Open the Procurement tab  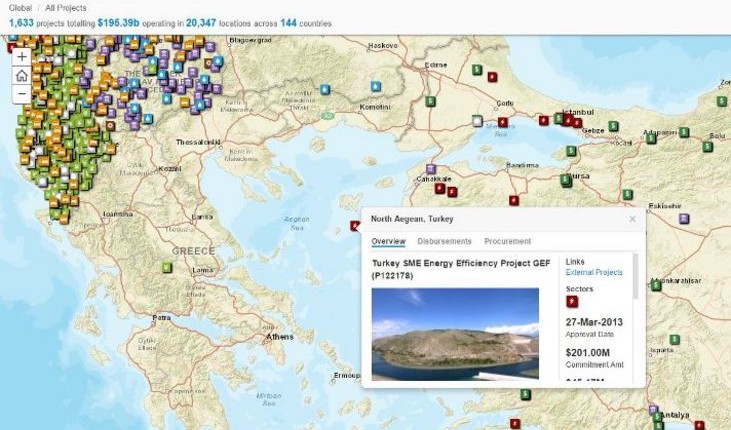(x=507, y=241)
